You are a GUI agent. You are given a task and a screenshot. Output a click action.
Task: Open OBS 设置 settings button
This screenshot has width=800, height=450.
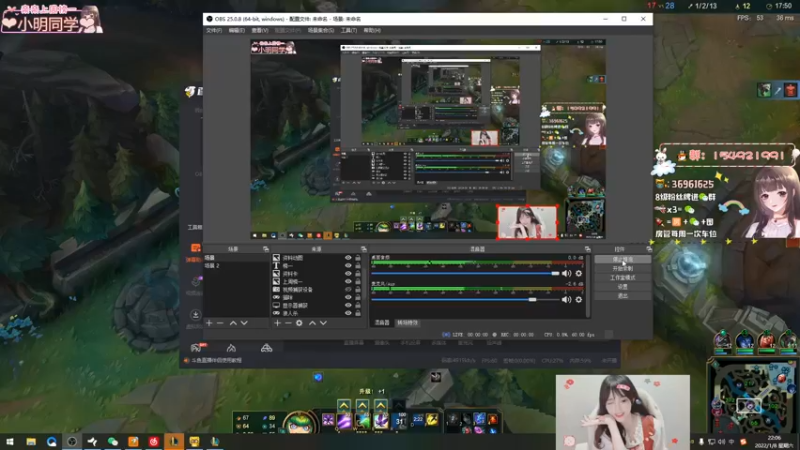622,287
